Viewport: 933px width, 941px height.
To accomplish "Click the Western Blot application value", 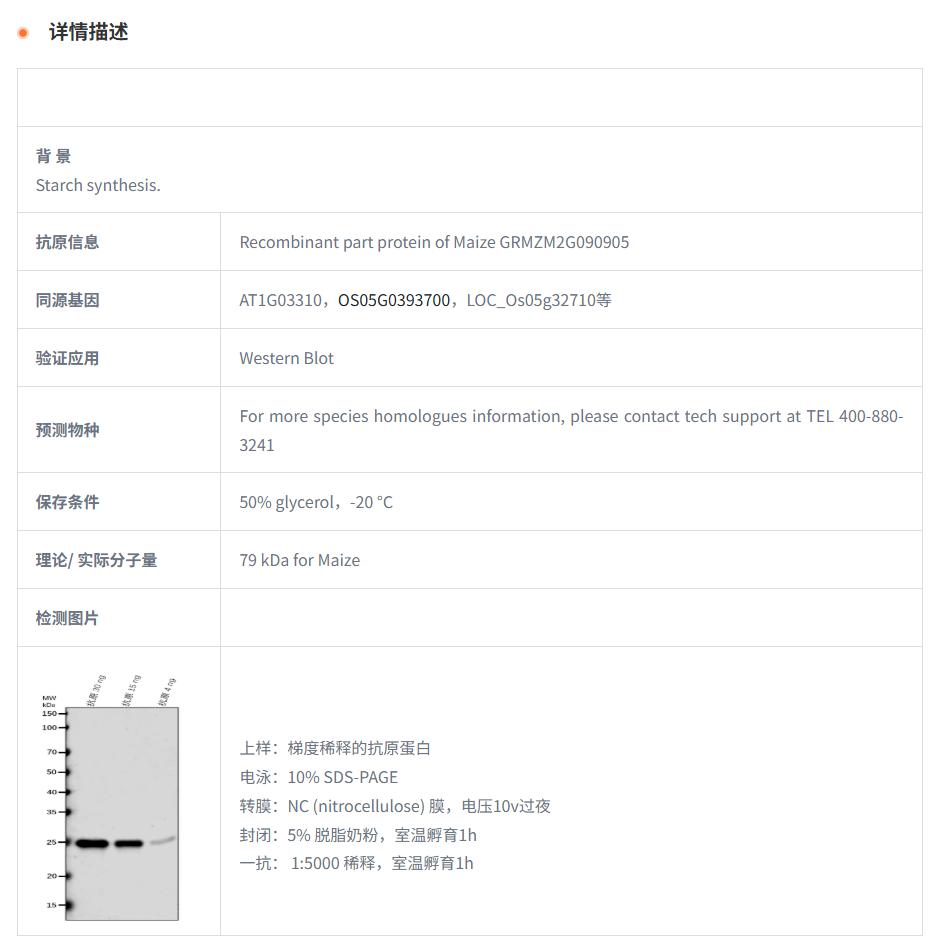I will (x=286, y=358).
